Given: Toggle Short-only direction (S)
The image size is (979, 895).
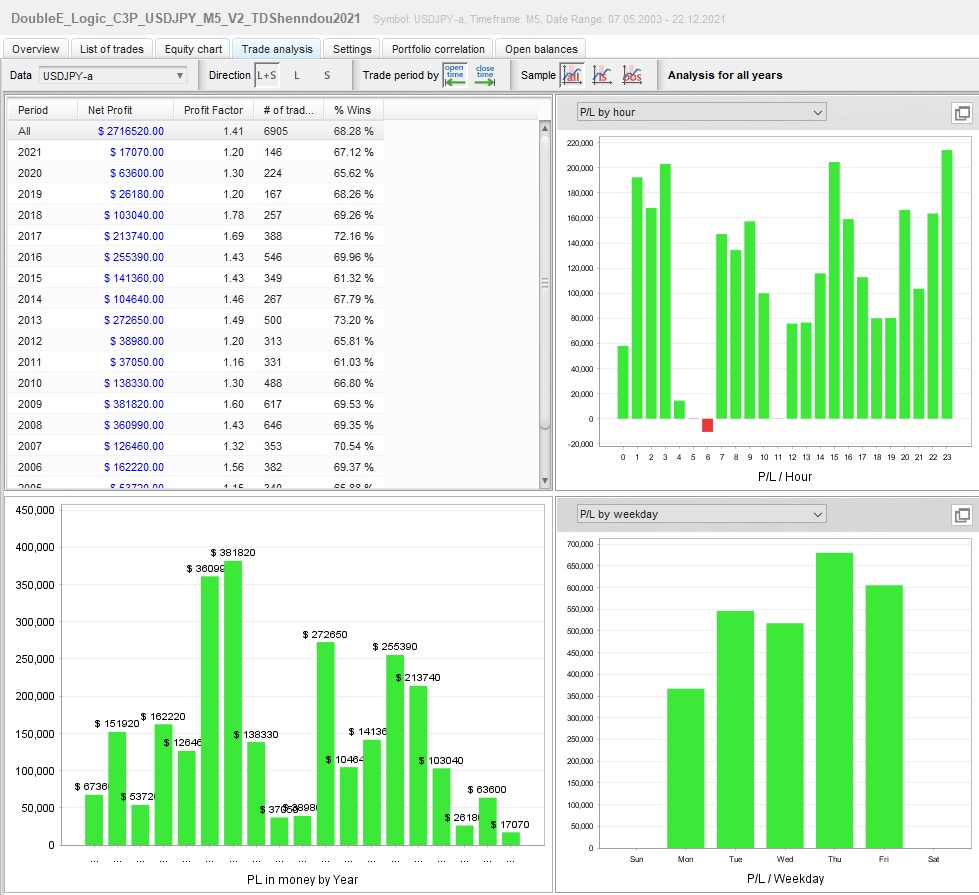Looking at the screenshot, I should 326,75.
